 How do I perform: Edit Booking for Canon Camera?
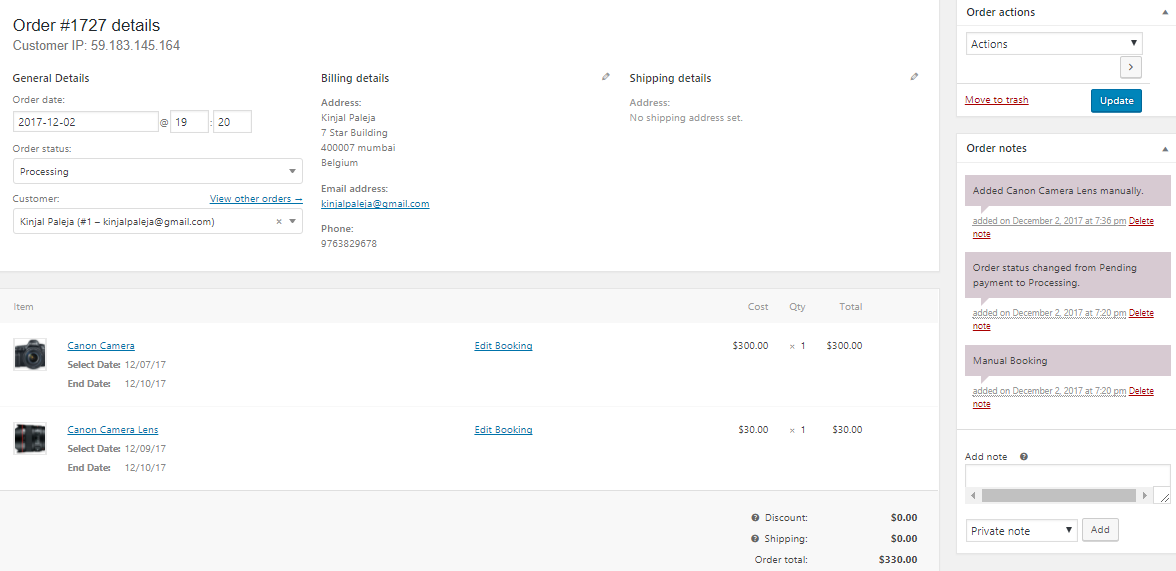503,346
